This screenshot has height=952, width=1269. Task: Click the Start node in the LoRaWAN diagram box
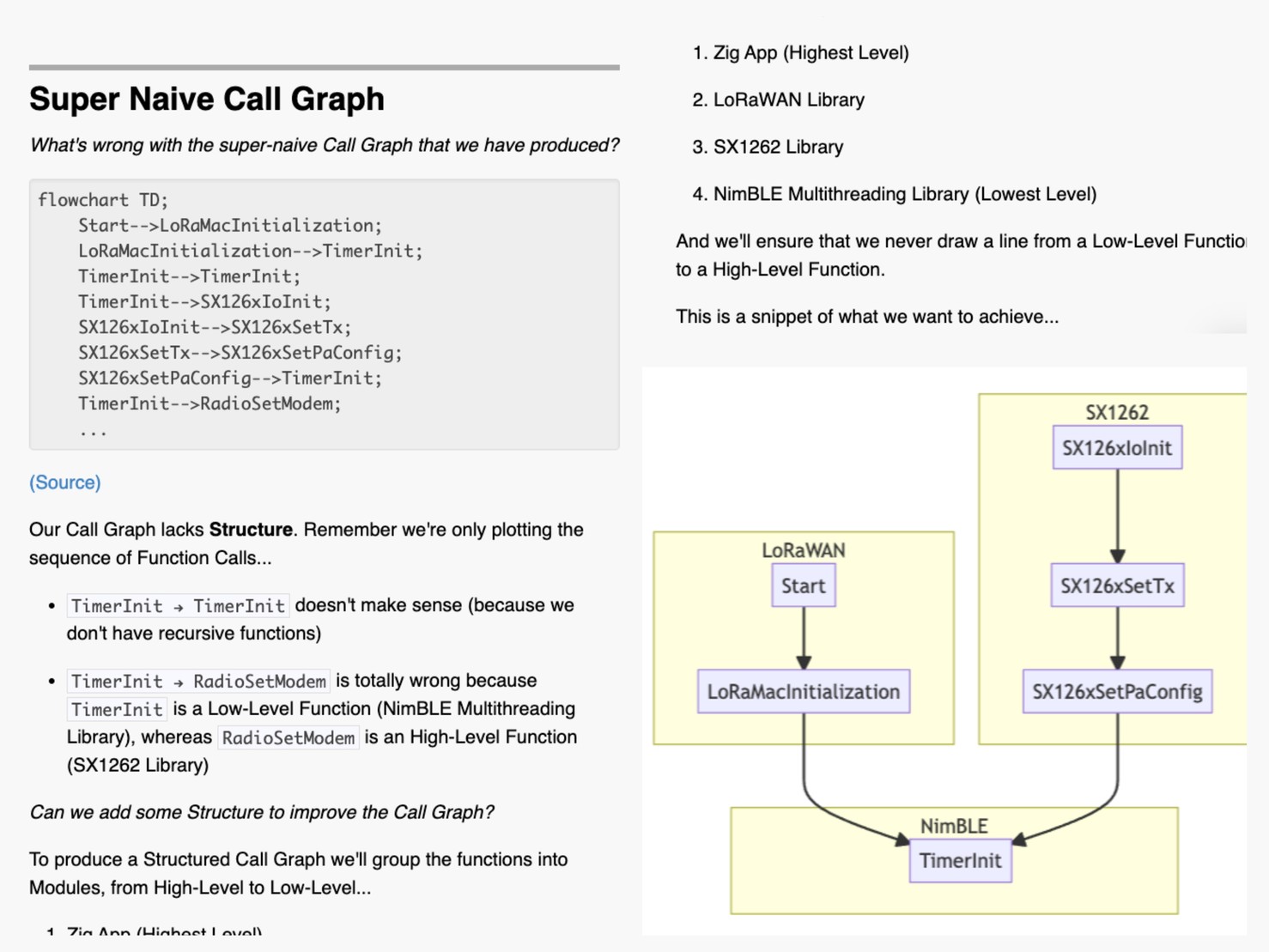(x=803, y=585)
